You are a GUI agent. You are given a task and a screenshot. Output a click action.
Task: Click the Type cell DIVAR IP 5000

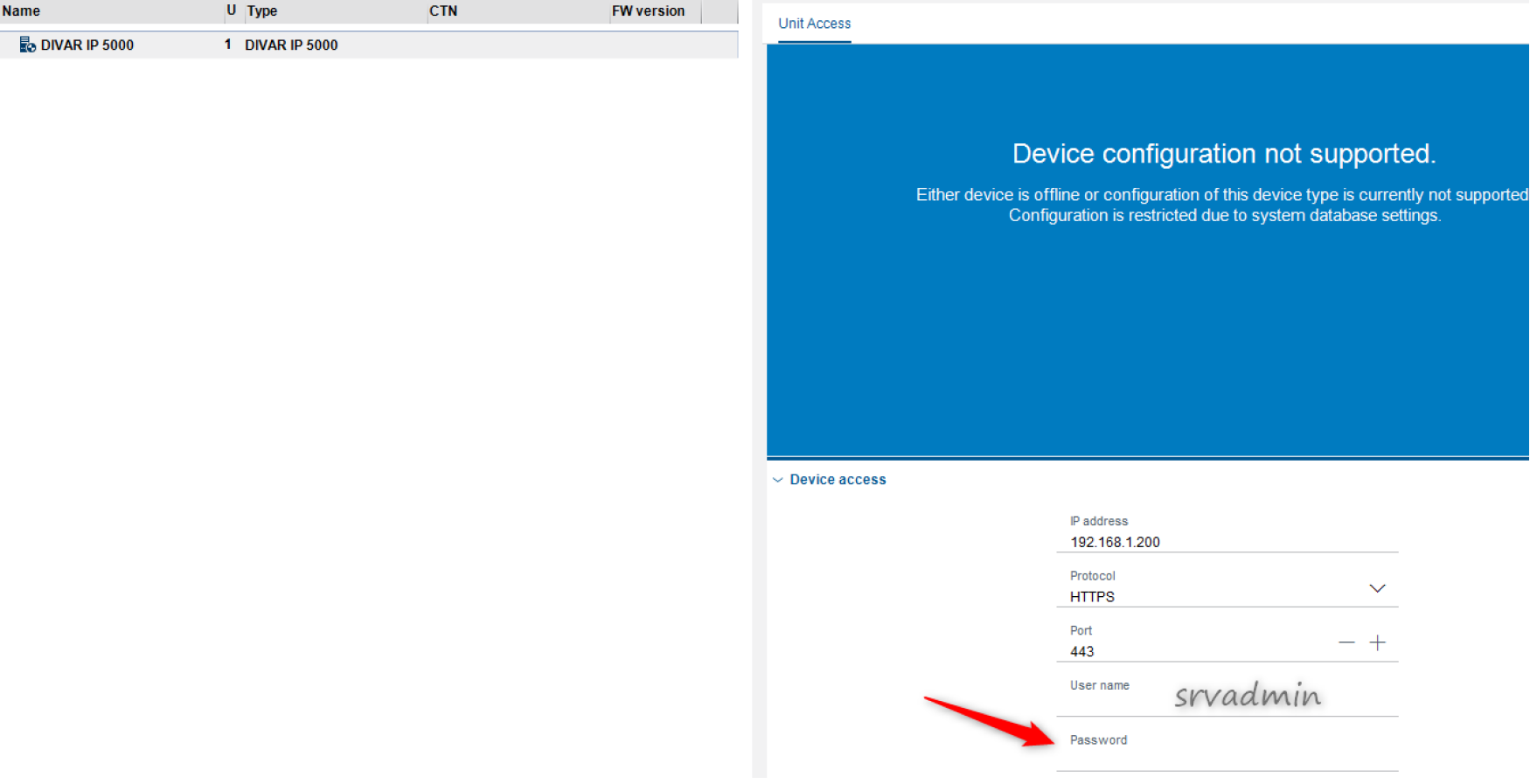pyautogui.click(x=291, y=45)
